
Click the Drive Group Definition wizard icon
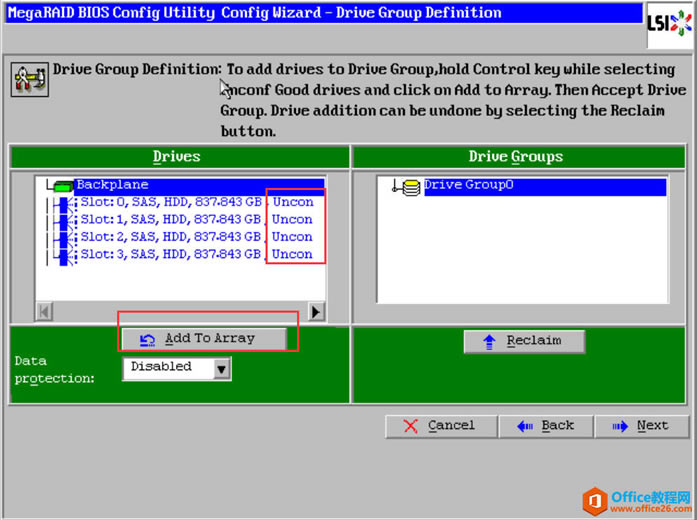click(30, 80)
